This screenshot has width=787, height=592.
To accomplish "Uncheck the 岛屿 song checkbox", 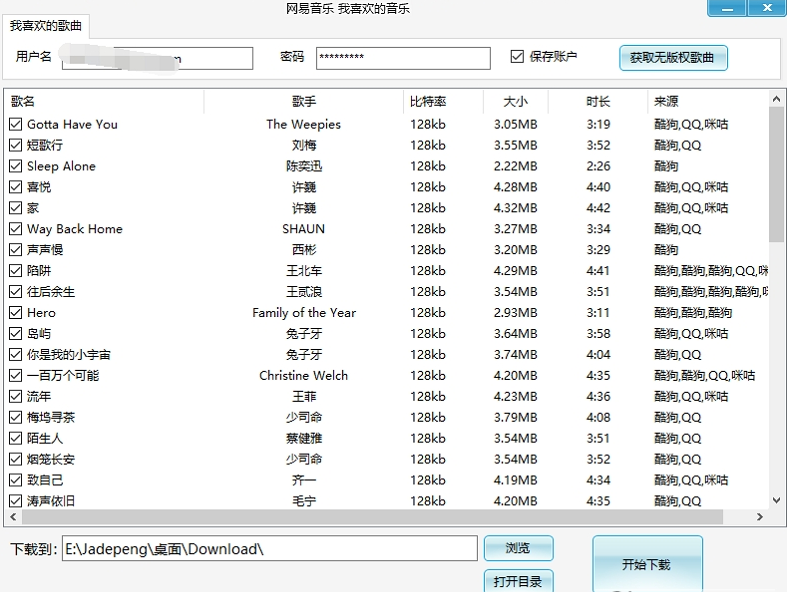I will [x=16, y=333].
